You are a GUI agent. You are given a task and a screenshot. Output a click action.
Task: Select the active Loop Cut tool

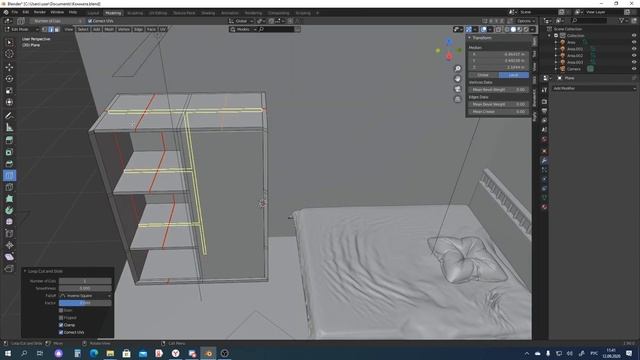coord(9,176)
